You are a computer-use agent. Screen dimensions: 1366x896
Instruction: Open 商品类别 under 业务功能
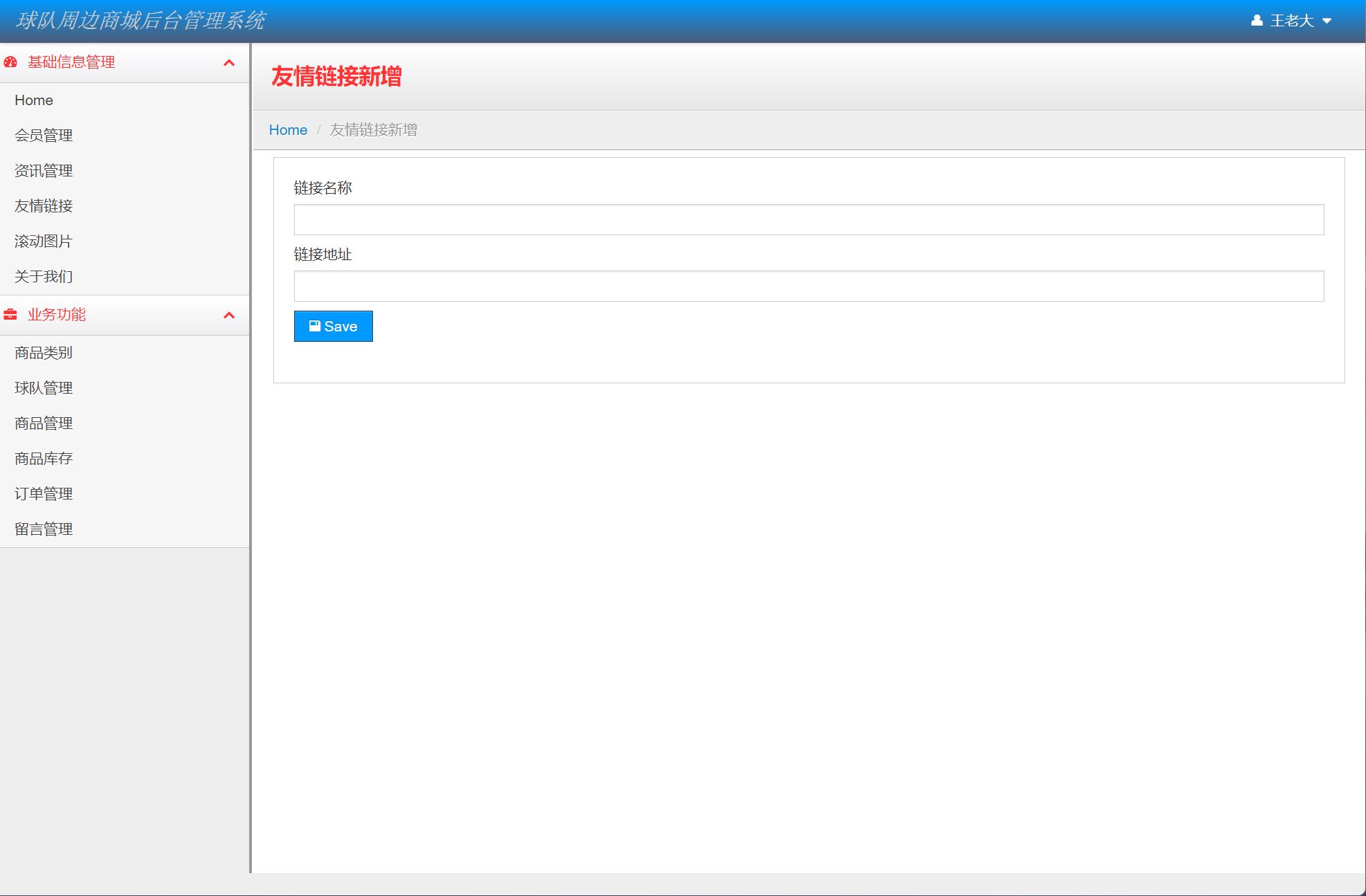[44, 353]
